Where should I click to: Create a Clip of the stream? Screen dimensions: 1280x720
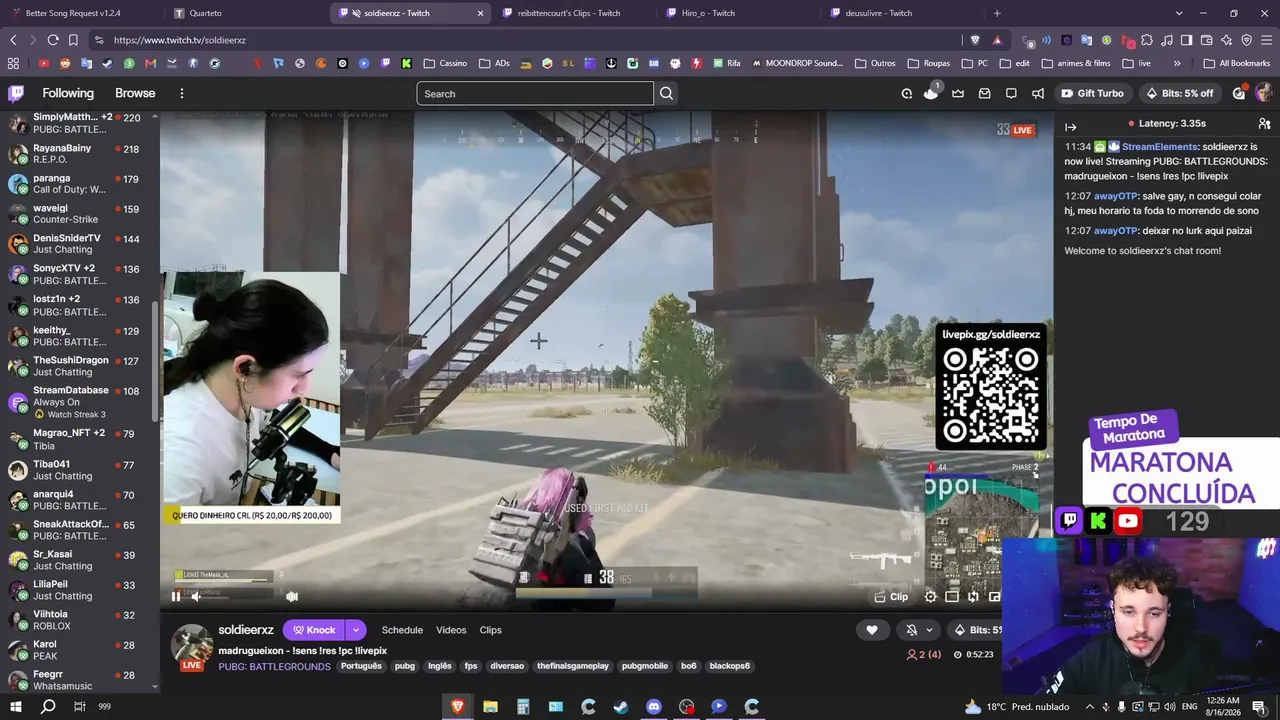point(891,597)
